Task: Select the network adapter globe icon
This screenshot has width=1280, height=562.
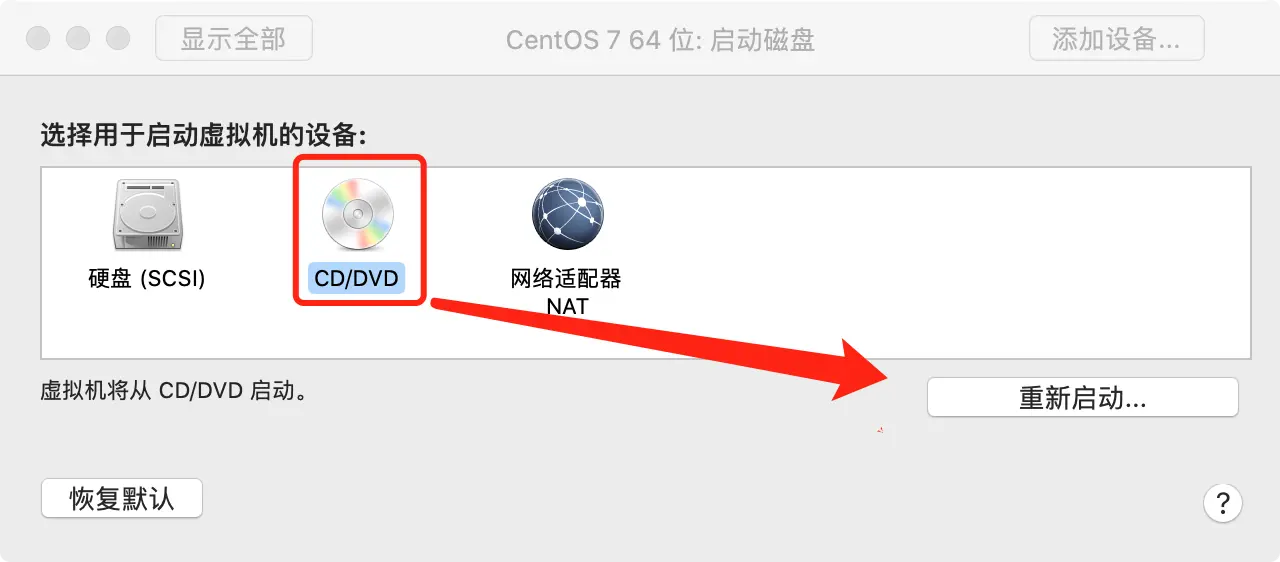Action: coord(567,214)
